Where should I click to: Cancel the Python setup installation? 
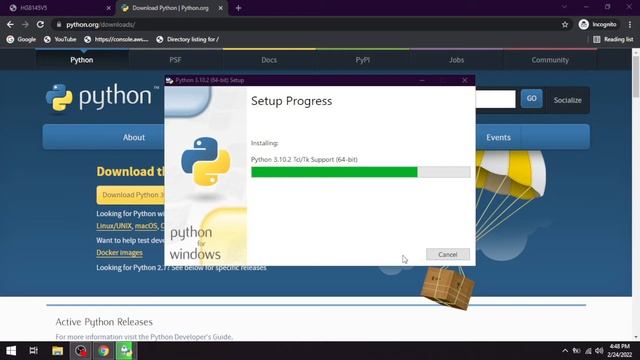coord(448,254)
